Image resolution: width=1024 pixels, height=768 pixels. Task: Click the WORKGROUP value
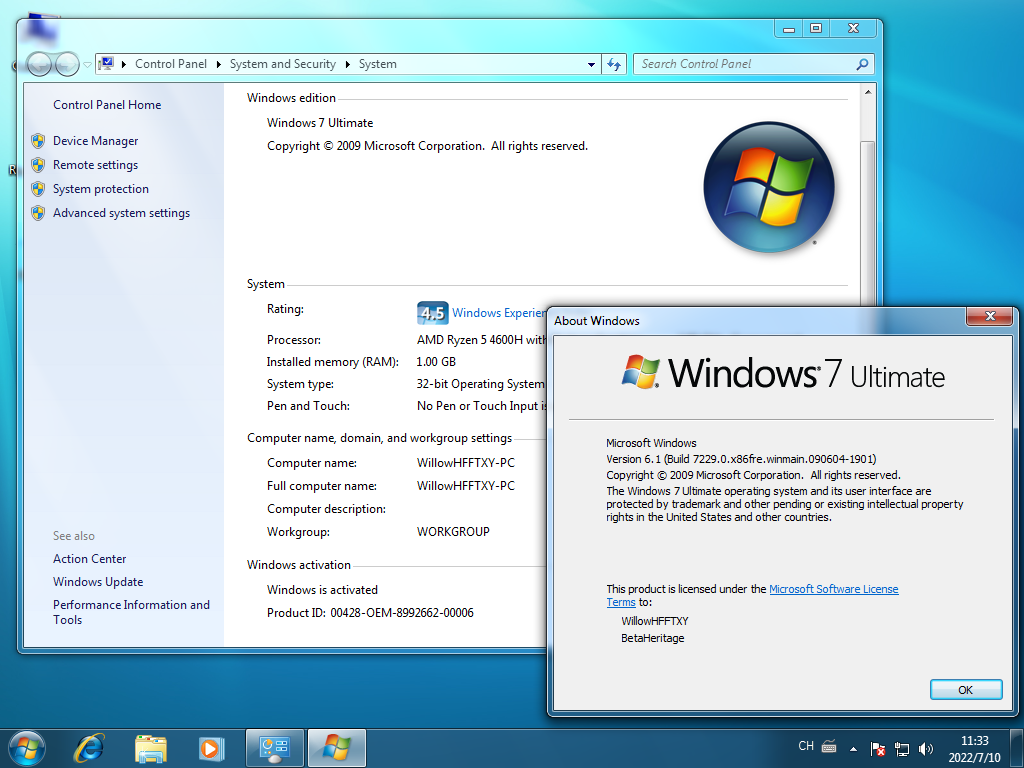click(x=453, y=532)
